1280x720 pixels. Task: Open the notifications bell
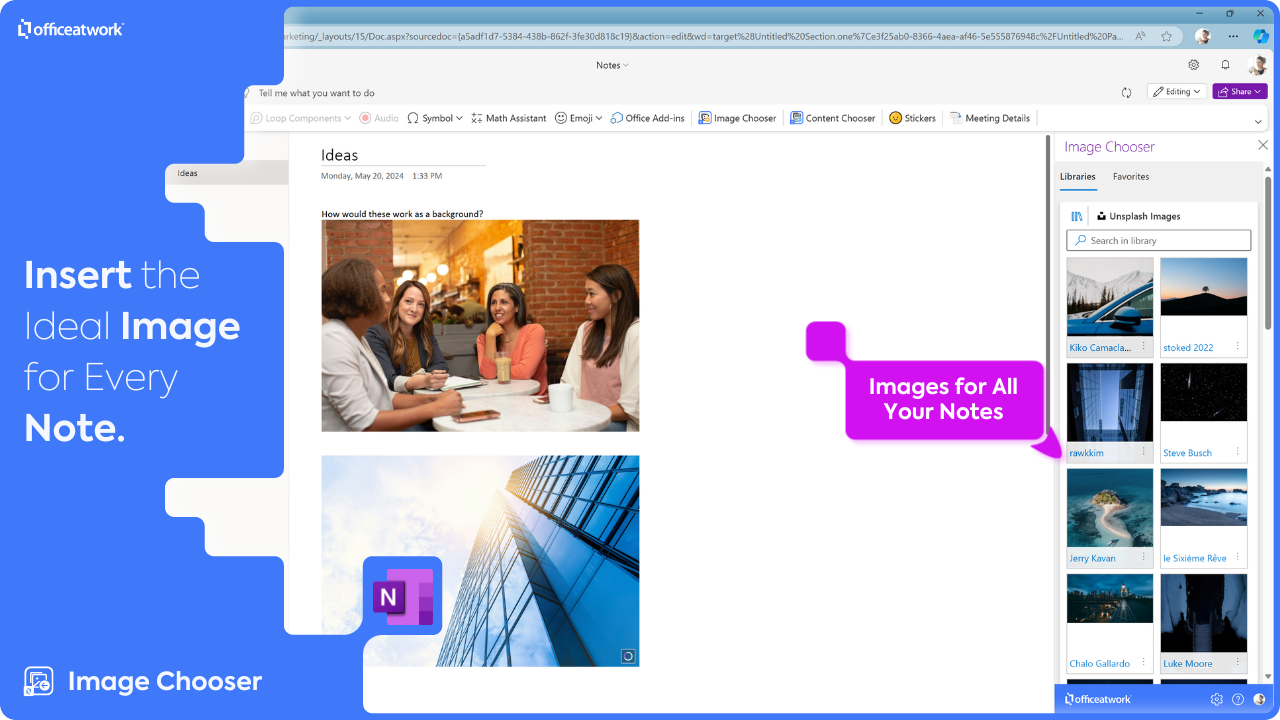tap(1225, 65)
